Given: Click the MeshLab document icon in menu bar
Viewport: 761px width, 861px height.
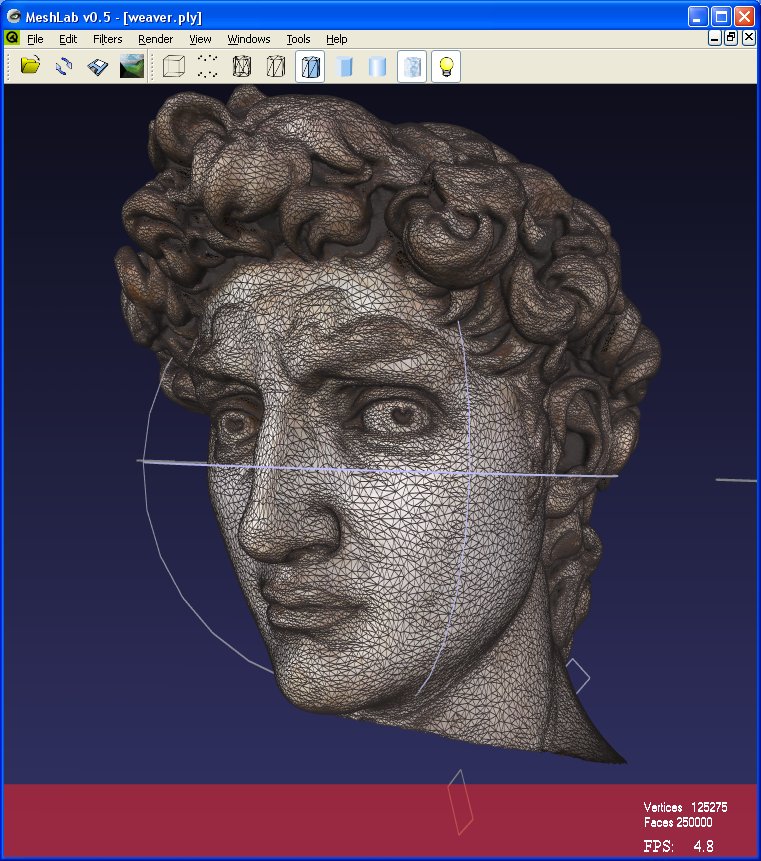Looking at the screenshot, I should pos(12,38).
